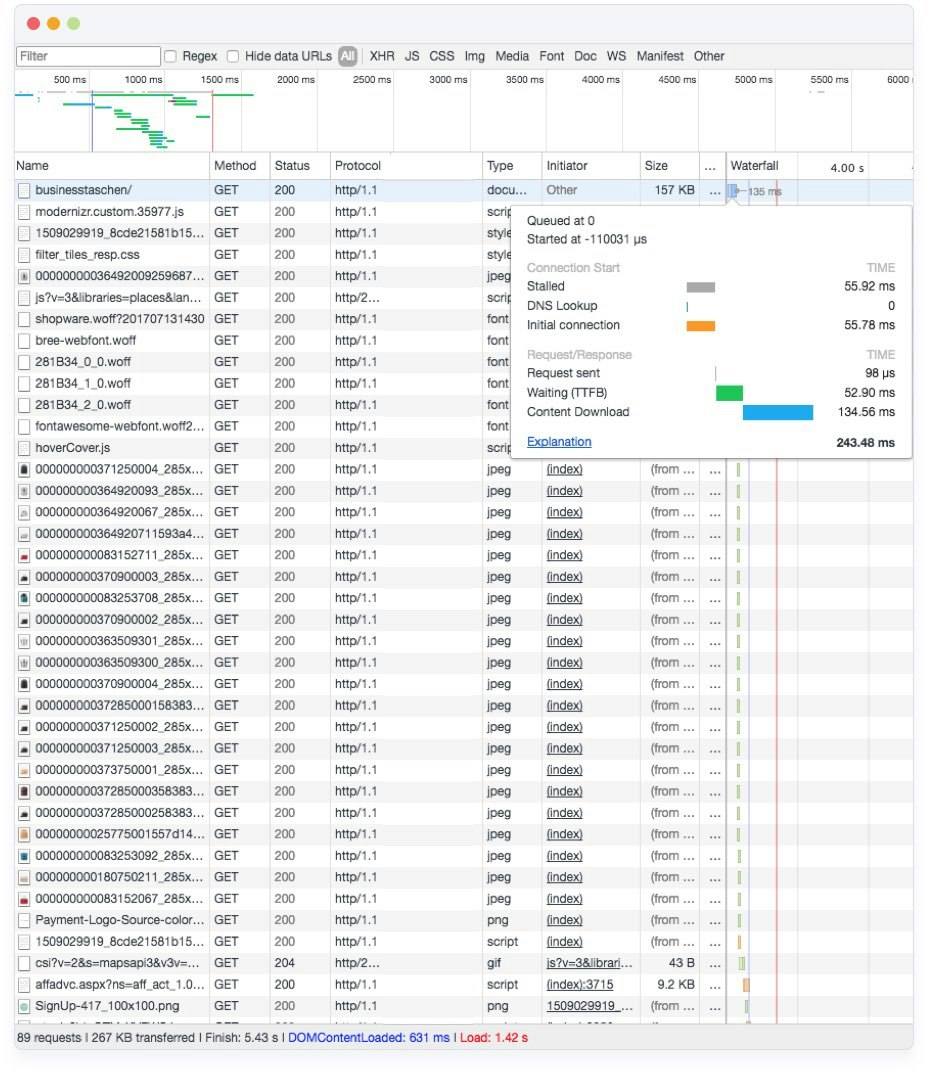The width and height of the screenshot is (928, 1074).
Task: Click file icon of Payment-Logo-Source-color row
Action: (24, 920)
